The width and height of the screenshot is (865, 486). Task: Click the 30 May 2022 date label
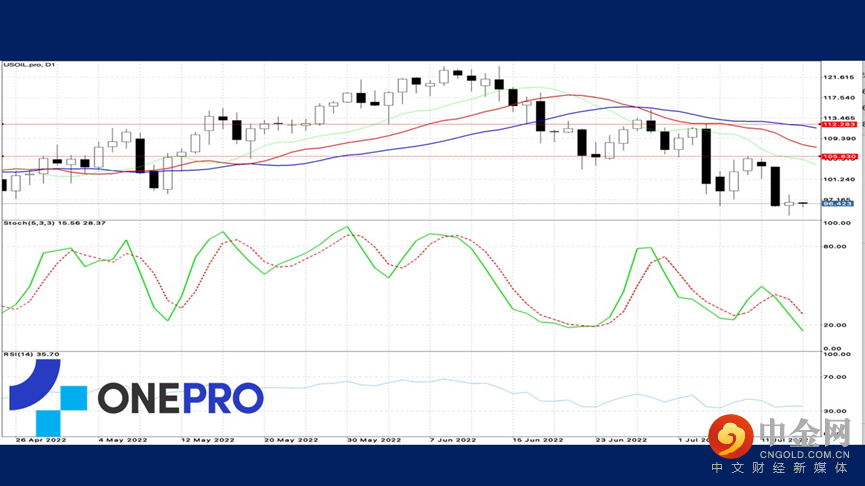pos(373,440)
